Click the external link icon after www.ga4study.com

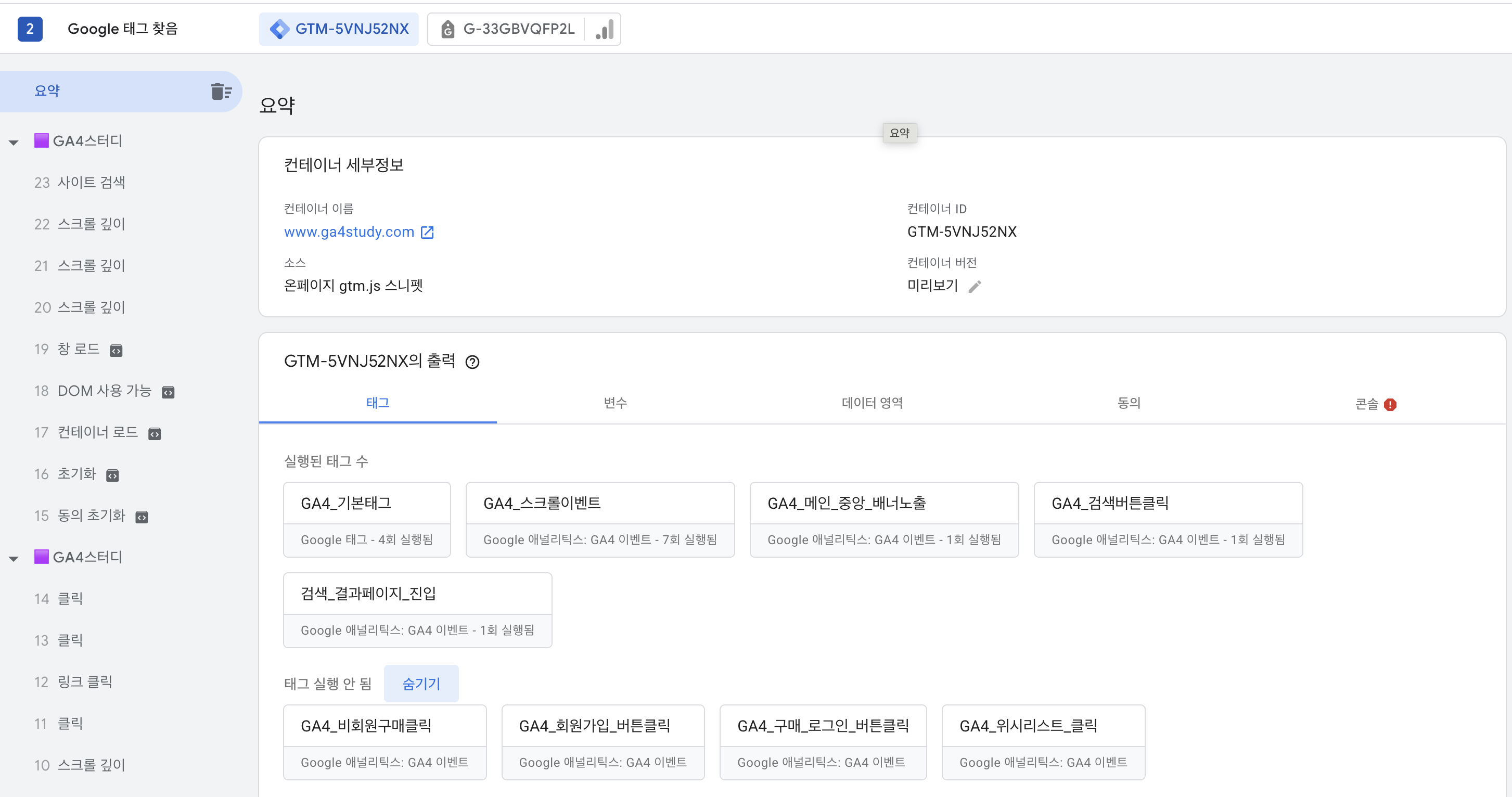[427, 233]
